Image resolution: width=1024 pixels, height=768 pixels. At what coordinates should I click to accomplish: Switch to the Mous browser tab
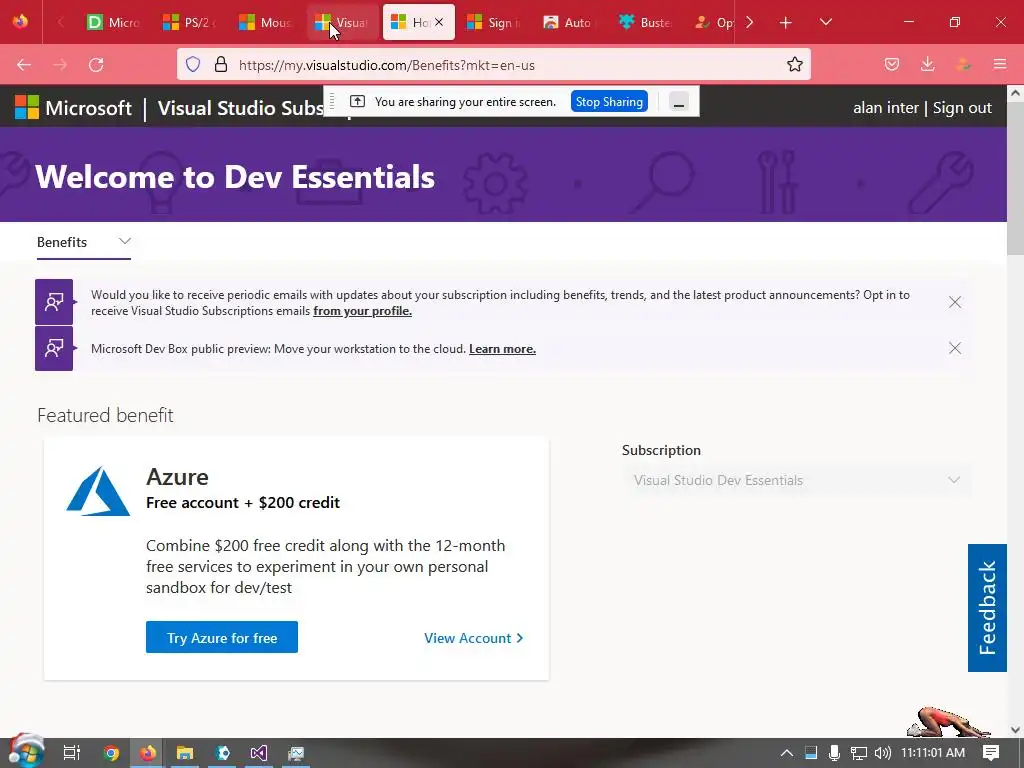click(266, 22)
